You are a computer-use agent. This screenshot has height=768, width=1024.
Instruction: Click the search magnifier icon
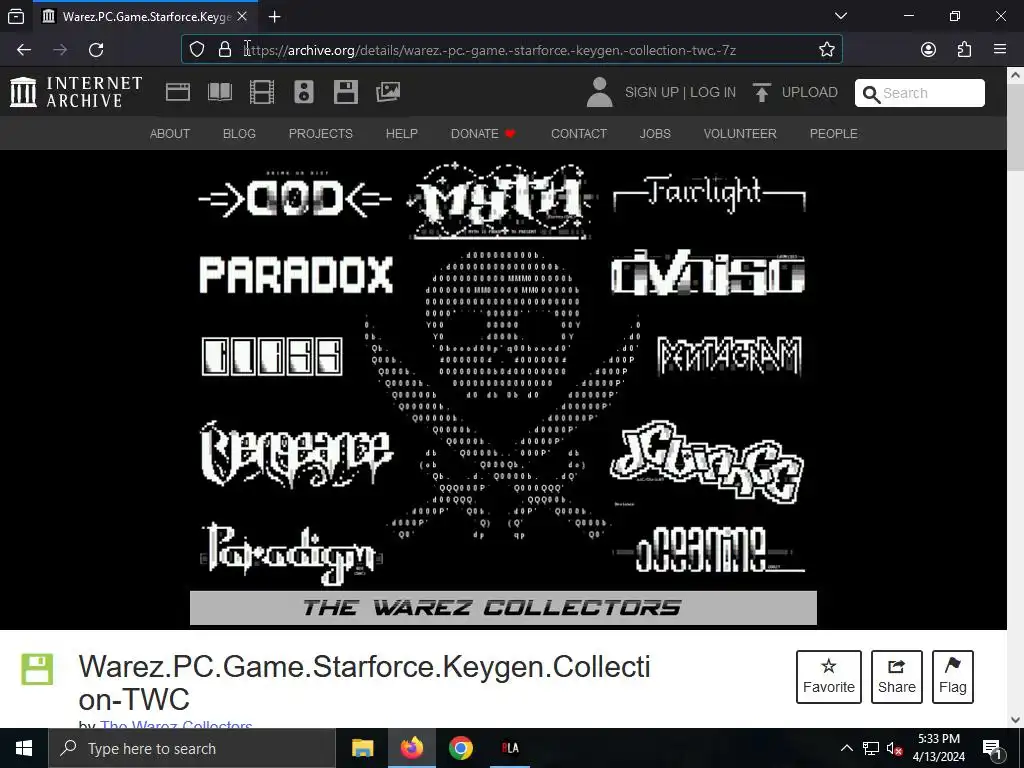point(871,94)
